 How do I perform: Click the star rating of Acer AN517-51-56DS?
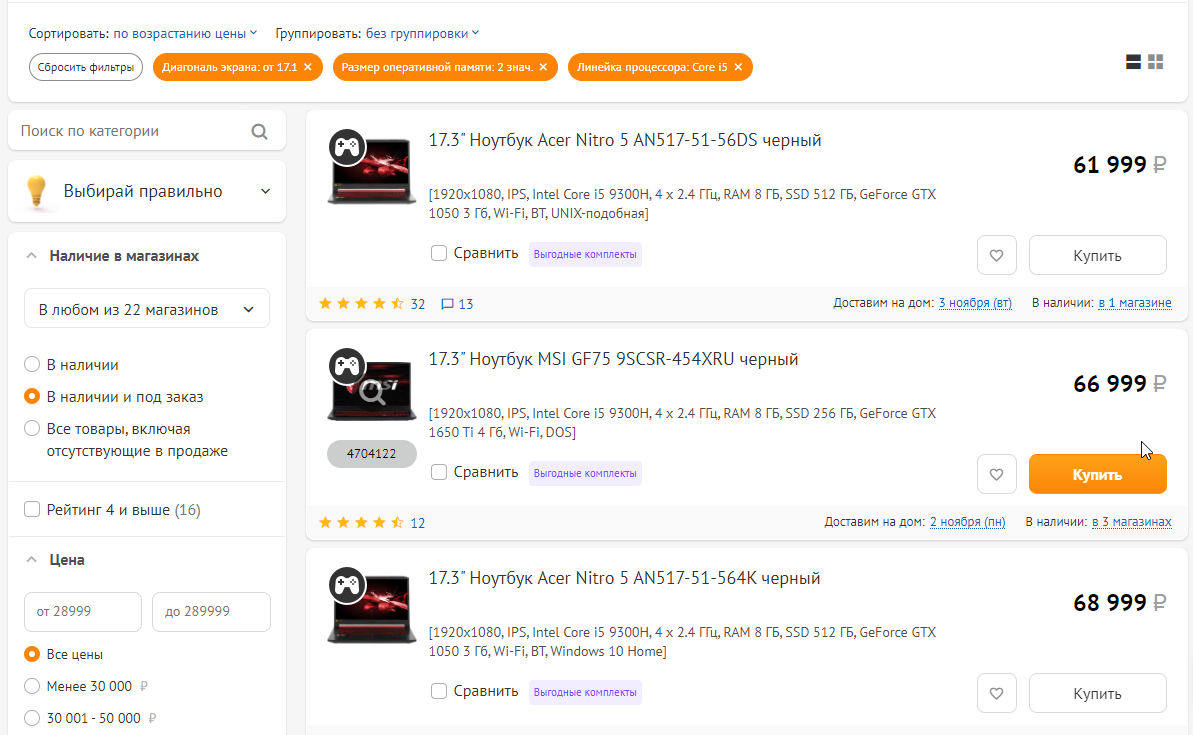[361, 304]
